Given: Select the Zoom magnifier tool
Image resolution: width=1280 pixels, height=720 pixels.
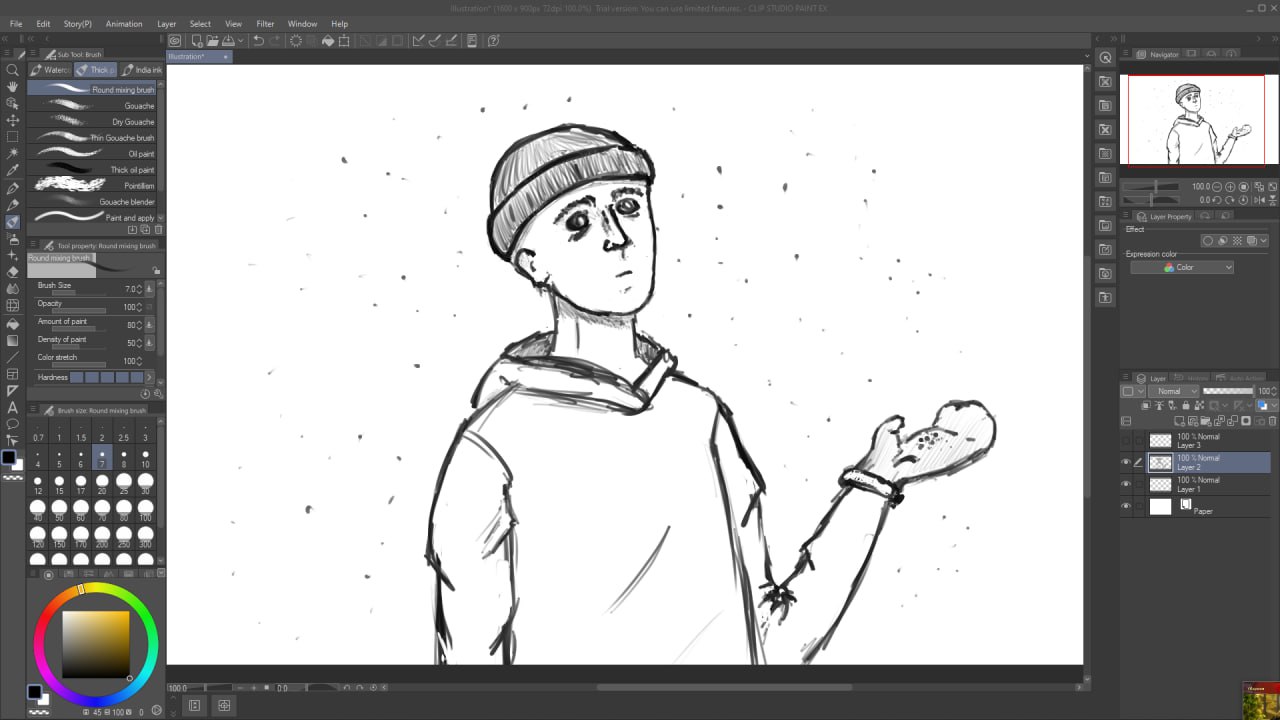Looking at the screenshot, I should pyautogui.click(x=13, y=70).
